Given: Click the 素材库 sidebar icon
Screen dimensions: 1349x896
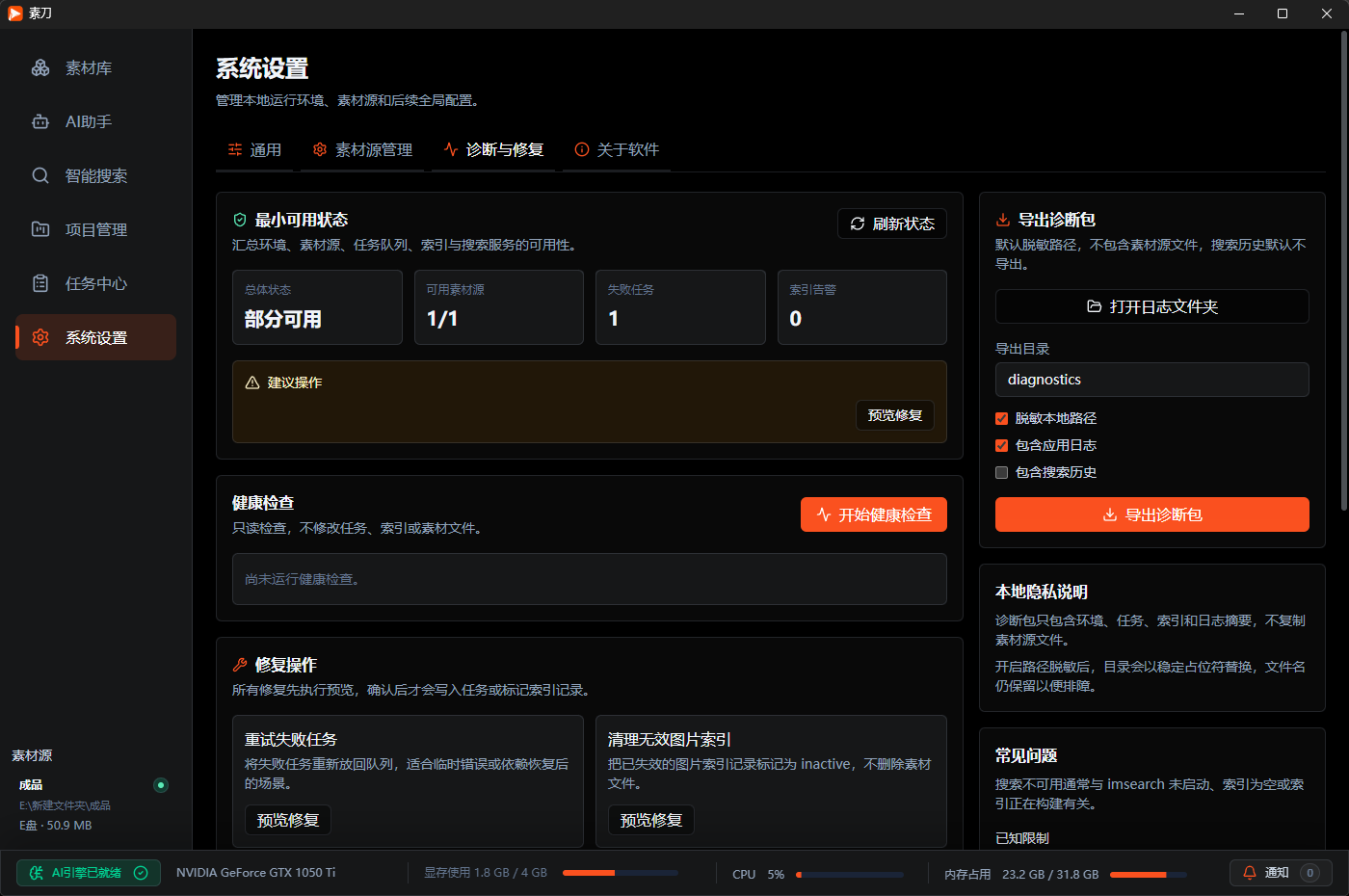Looking at the screenshot, I should pyautogui.click(x=40, y=67).
